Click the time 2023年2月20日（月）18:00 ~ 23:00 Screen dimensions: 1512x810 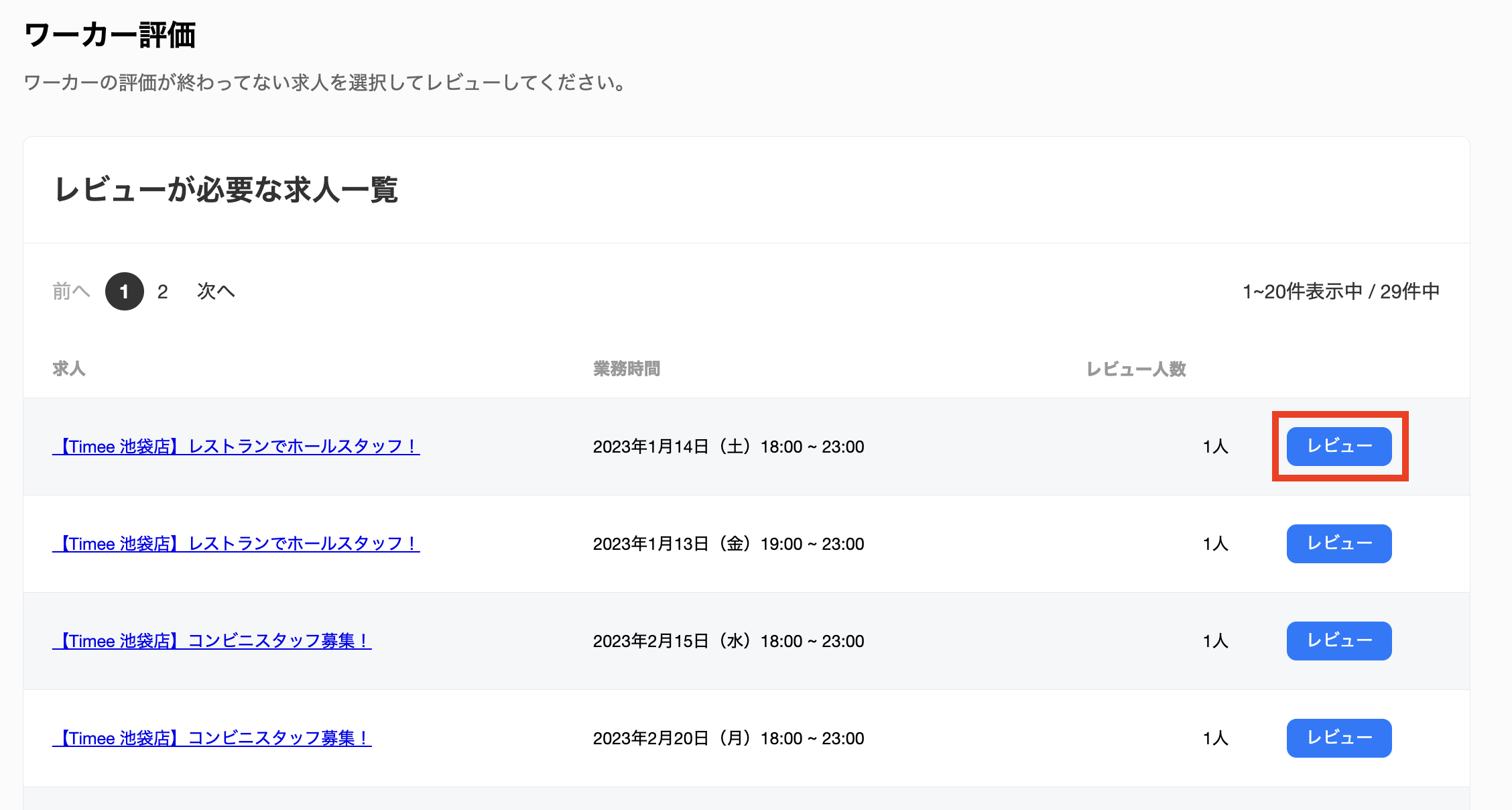[729, 738]
